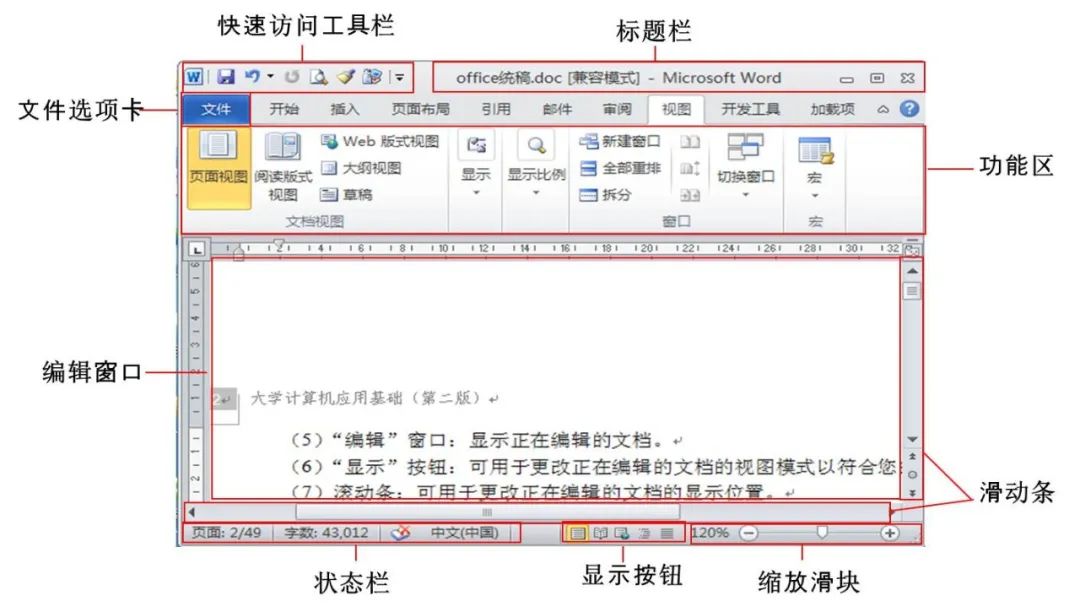Open Quick Access Toolbar customize dropdown
The image size is (1080, 612).
tap(399, 77)
